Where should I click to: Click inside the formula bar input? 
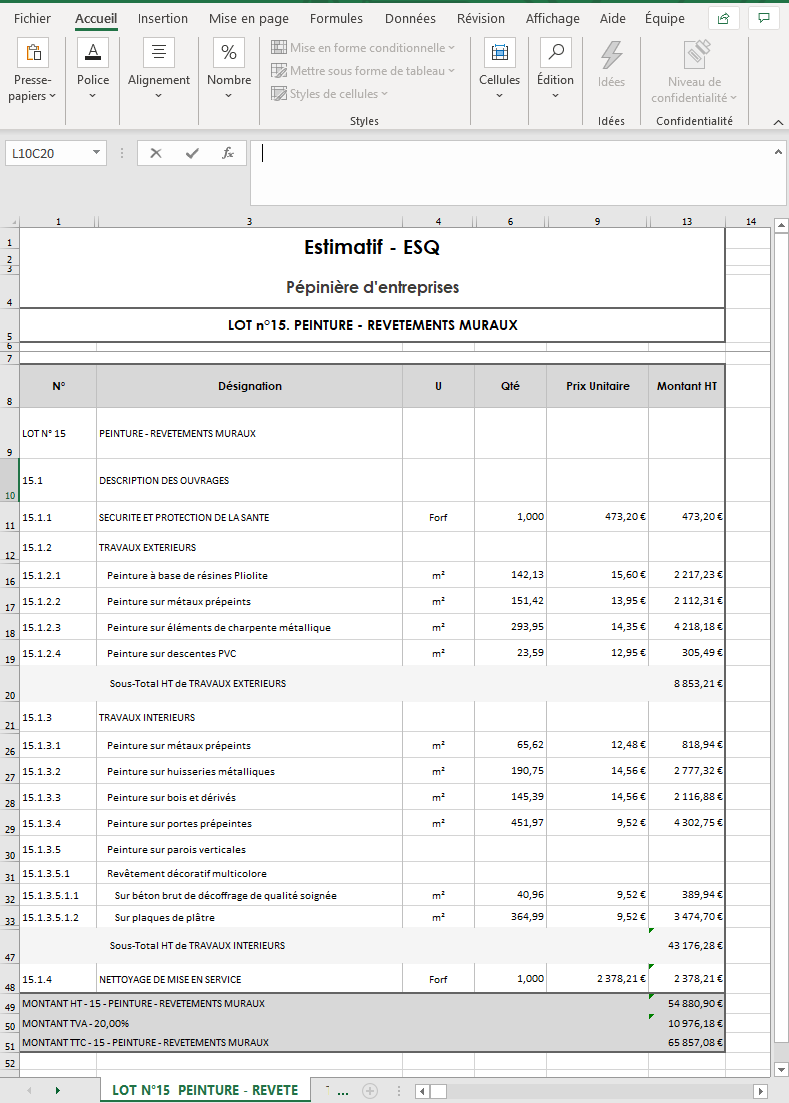click(518, 172)
